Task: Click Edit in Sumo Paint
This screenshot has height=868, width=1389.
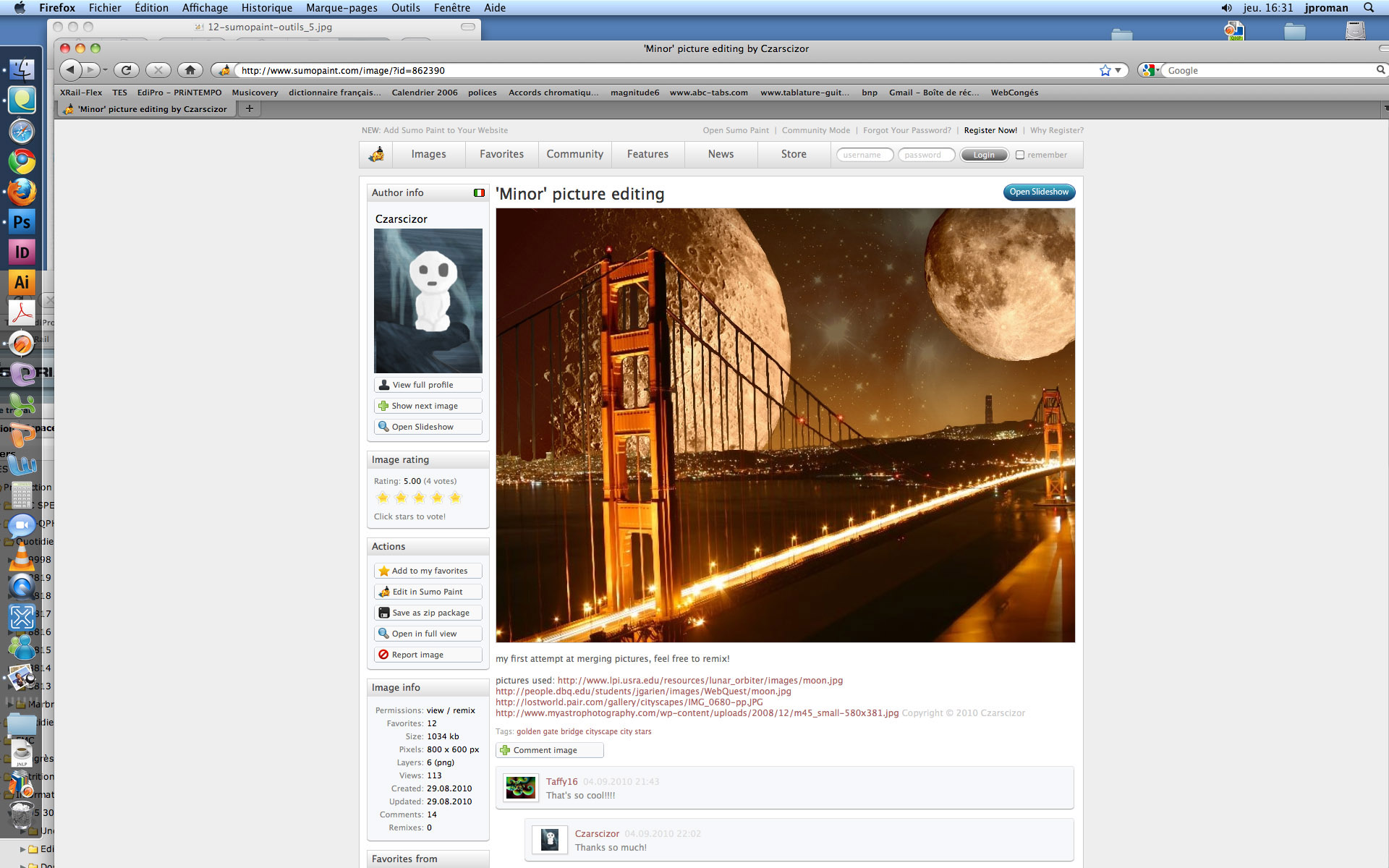Action: tap(428, 592)
